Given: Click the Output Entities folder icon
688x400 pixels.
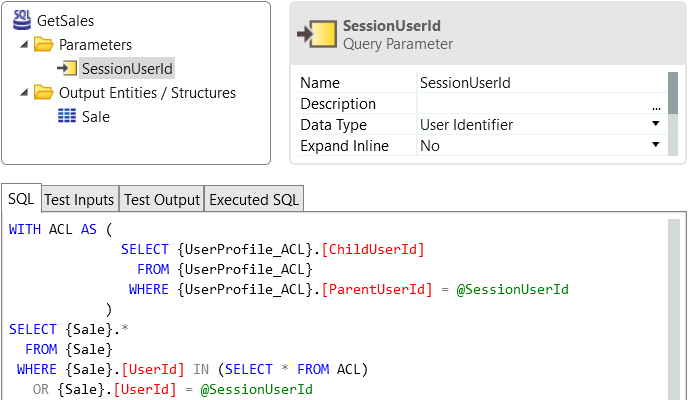Looking at the screenshot, I should pos(43,93).
